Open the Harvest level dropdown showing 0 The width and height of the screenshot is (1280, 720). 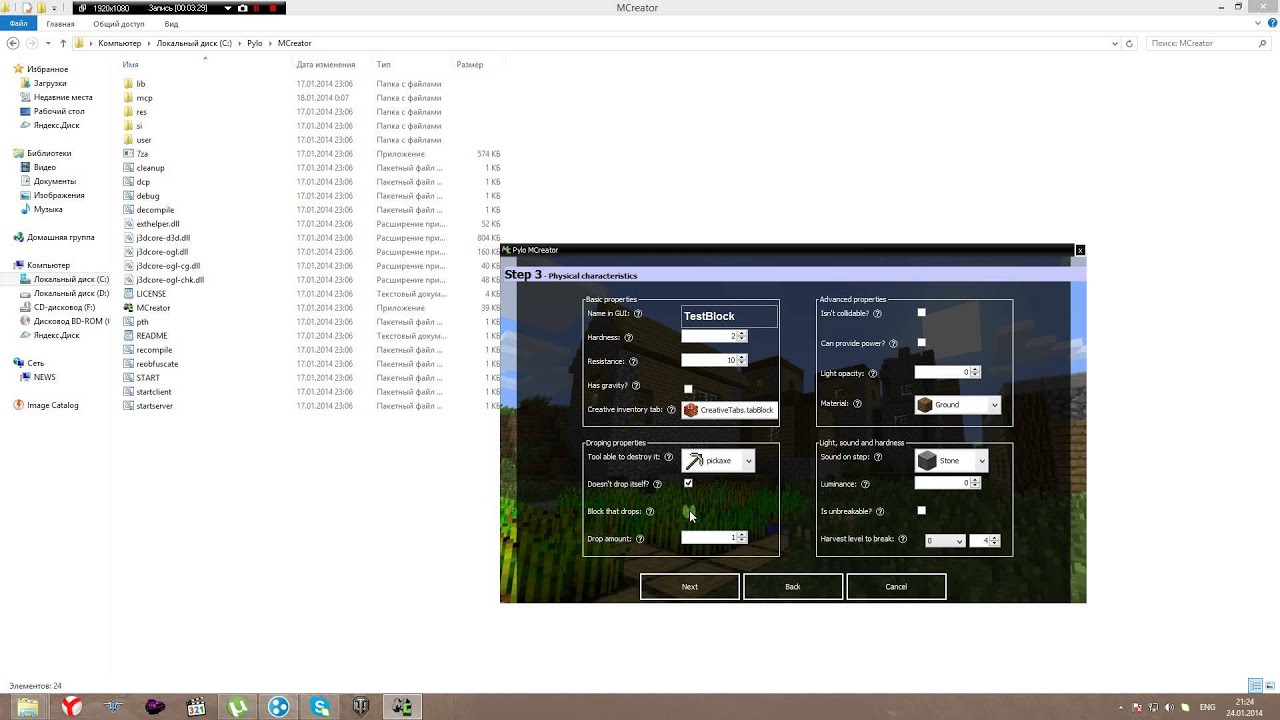coord(945,541)
